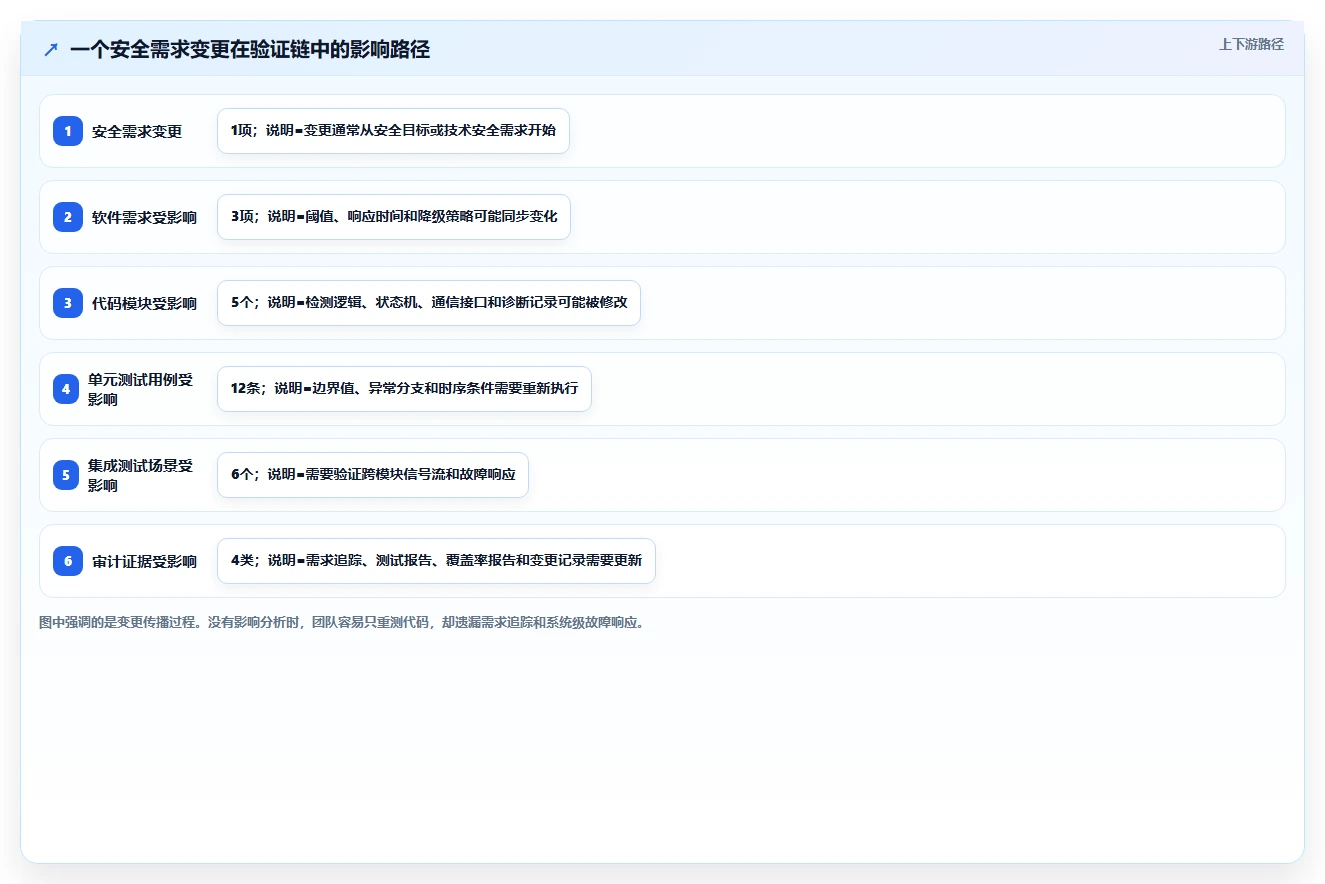Select step number badge 4
Screen dimensions: 1325x884
click(x=66, y=389)
